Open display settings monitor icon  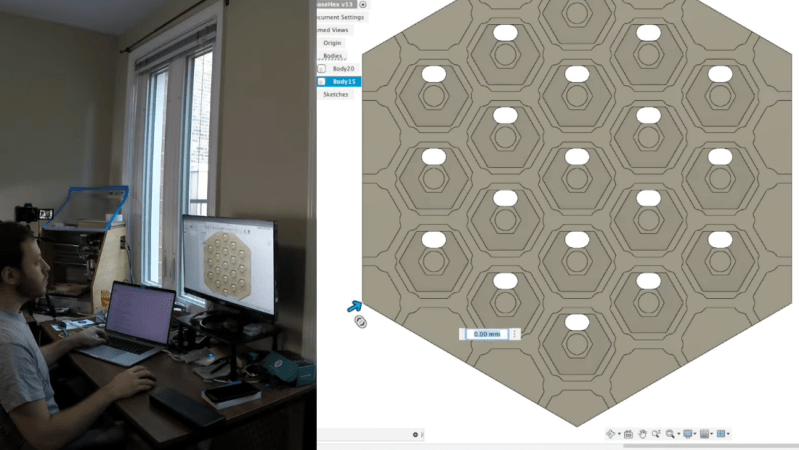pyautogui.click(x=686, y=434)
